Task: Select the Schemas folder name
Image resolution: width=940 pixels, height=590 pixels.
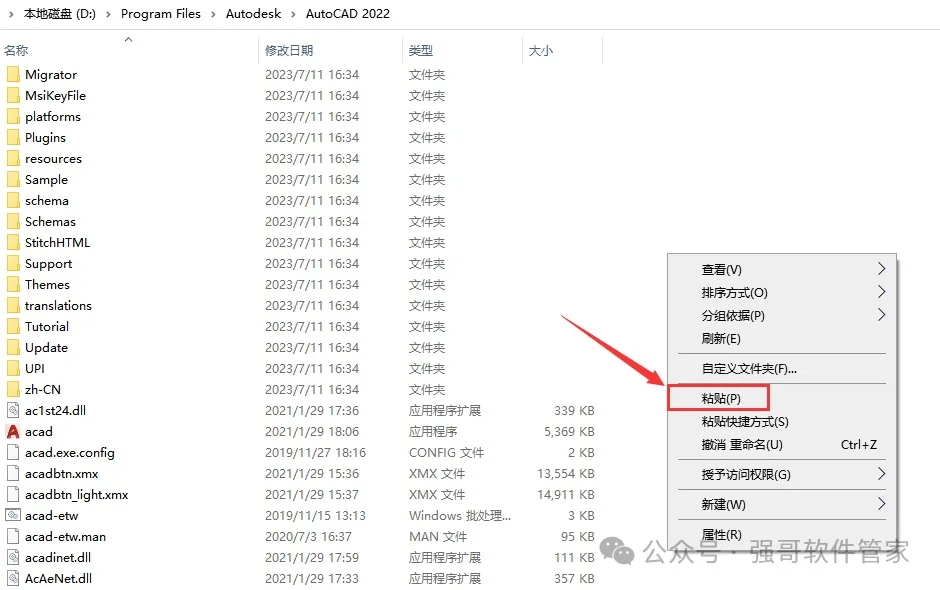Action: click(50, 221)
